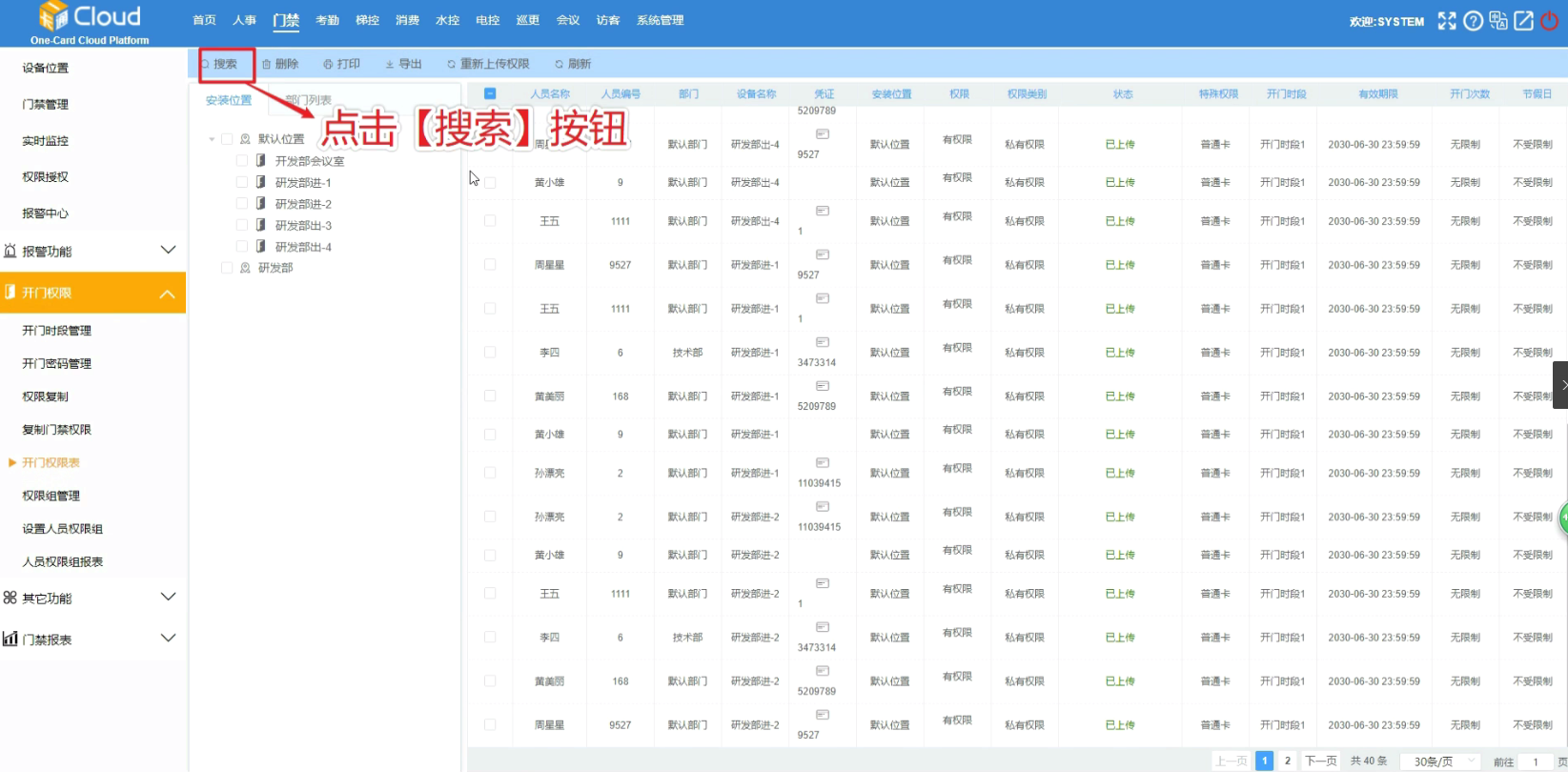Open the 考勤 top menu

point(327,20)
